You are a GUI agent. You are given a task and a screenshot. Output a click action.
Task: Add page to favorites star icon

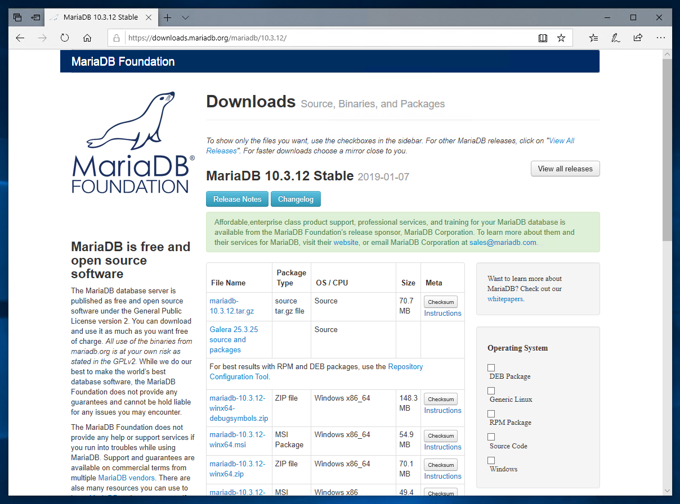pyautogui.click(x=561, y=38)
